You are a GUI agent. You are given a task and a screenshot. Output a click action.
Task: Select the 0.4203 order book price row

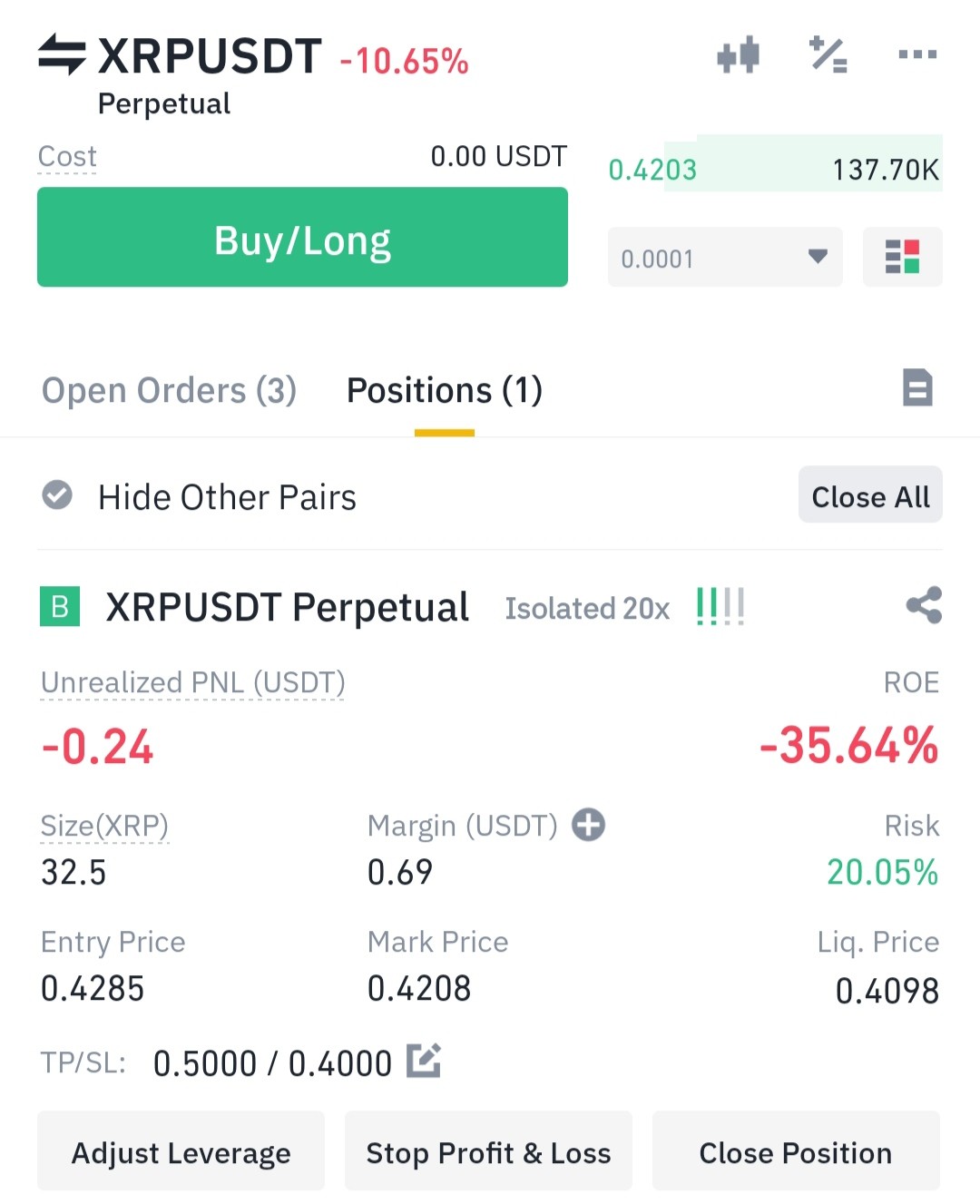click(775, 169)
